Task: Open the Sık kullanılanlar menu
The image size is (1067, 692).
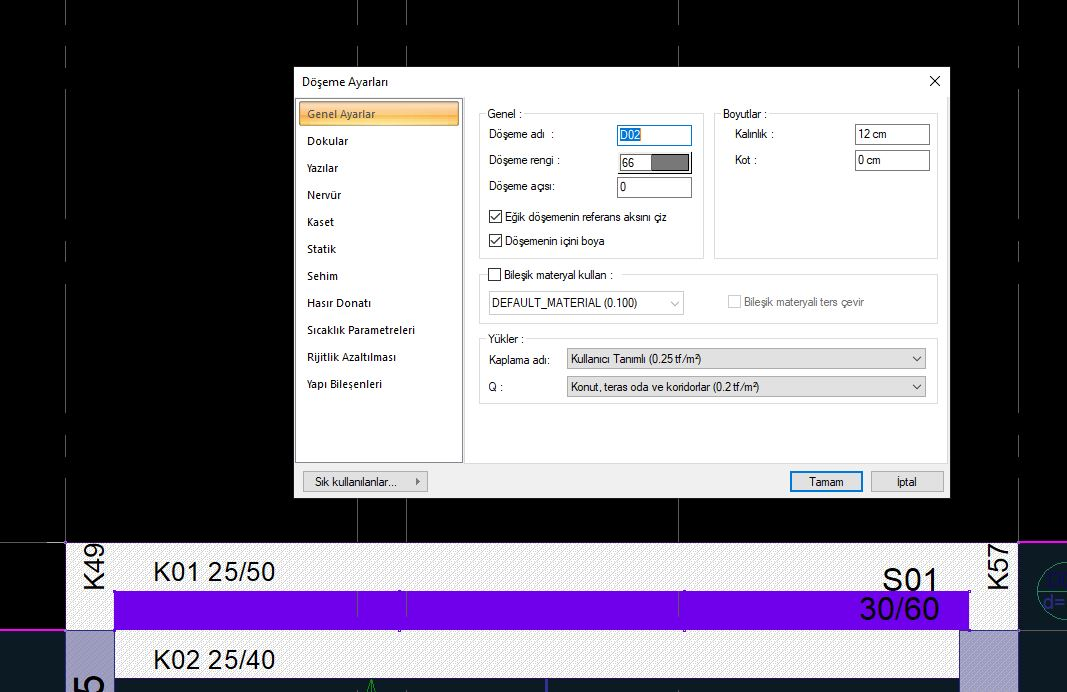Action: (365, 482)
